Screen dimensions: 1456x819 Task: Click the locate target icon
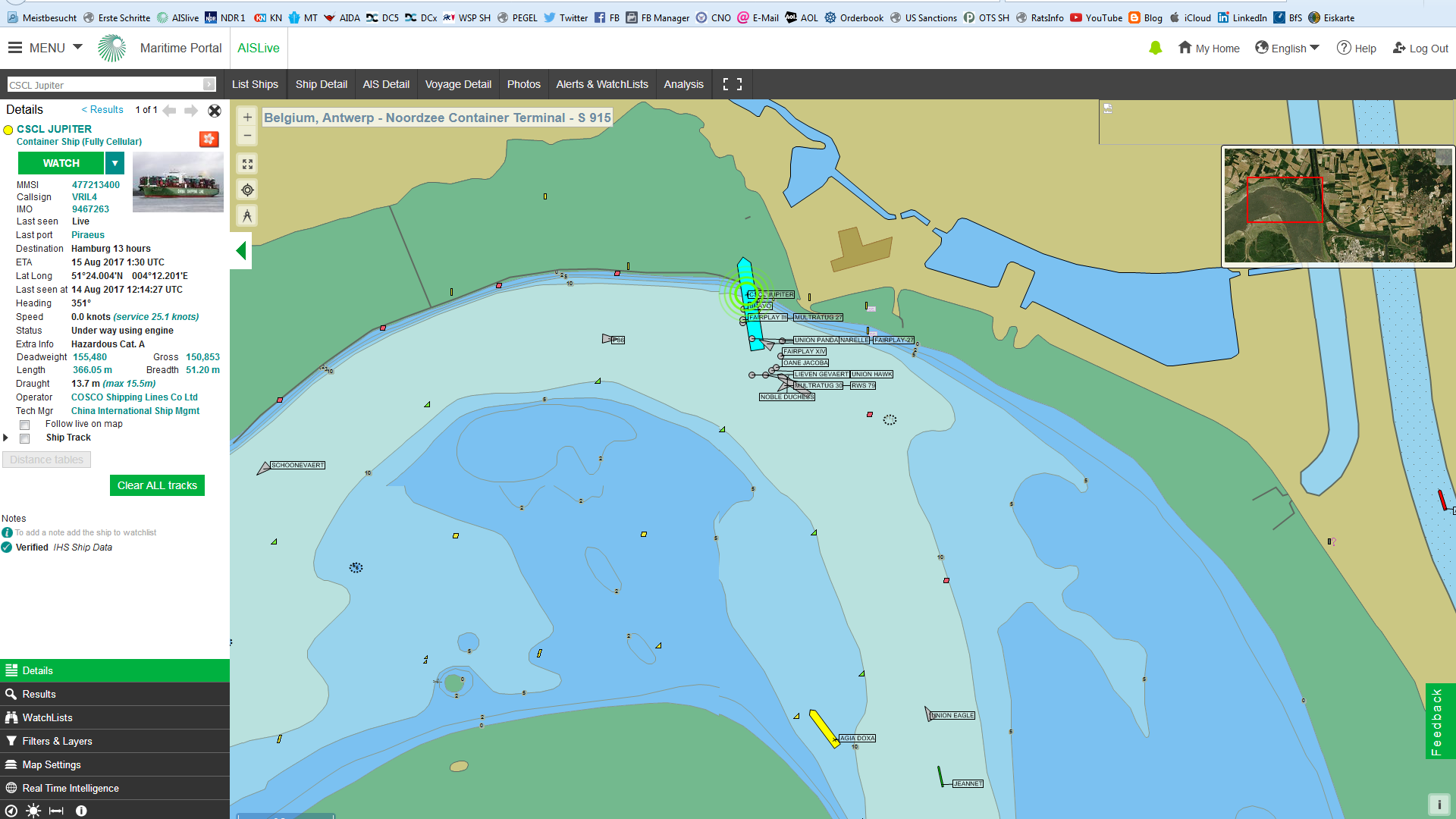[247, 190]
